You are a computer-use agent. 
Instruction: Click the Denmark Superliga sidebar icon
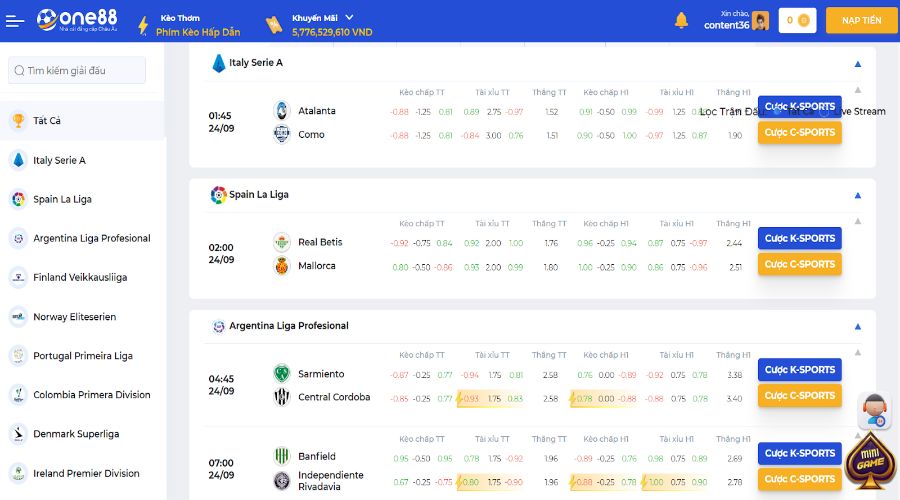click(x=18, y=433)
